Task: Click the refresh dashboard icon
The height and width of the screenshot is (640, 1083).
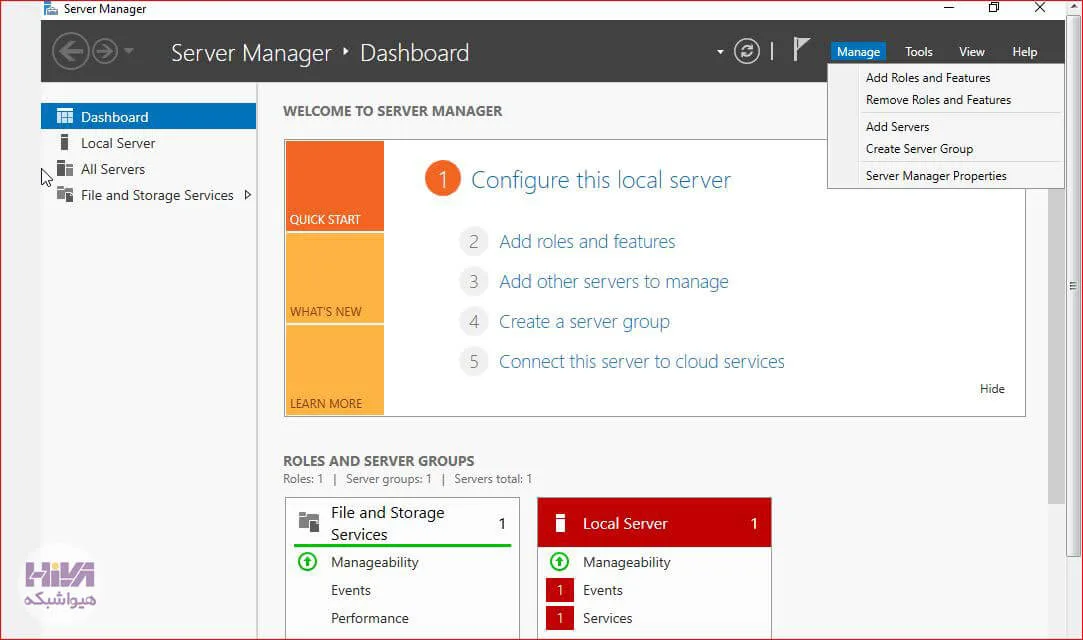Action: [747, 51]
